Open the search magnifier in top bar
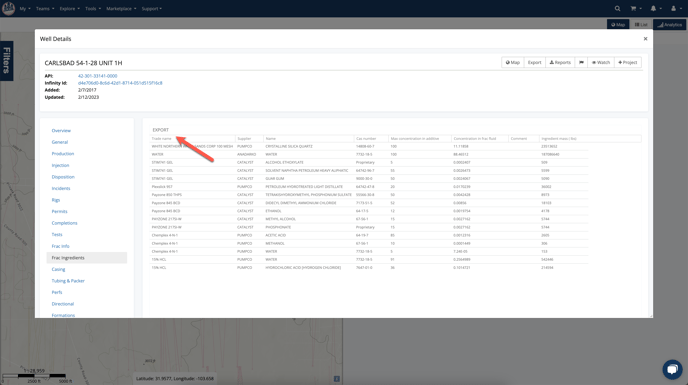Viewport: 688px width, 385px height. click(617, 8)
